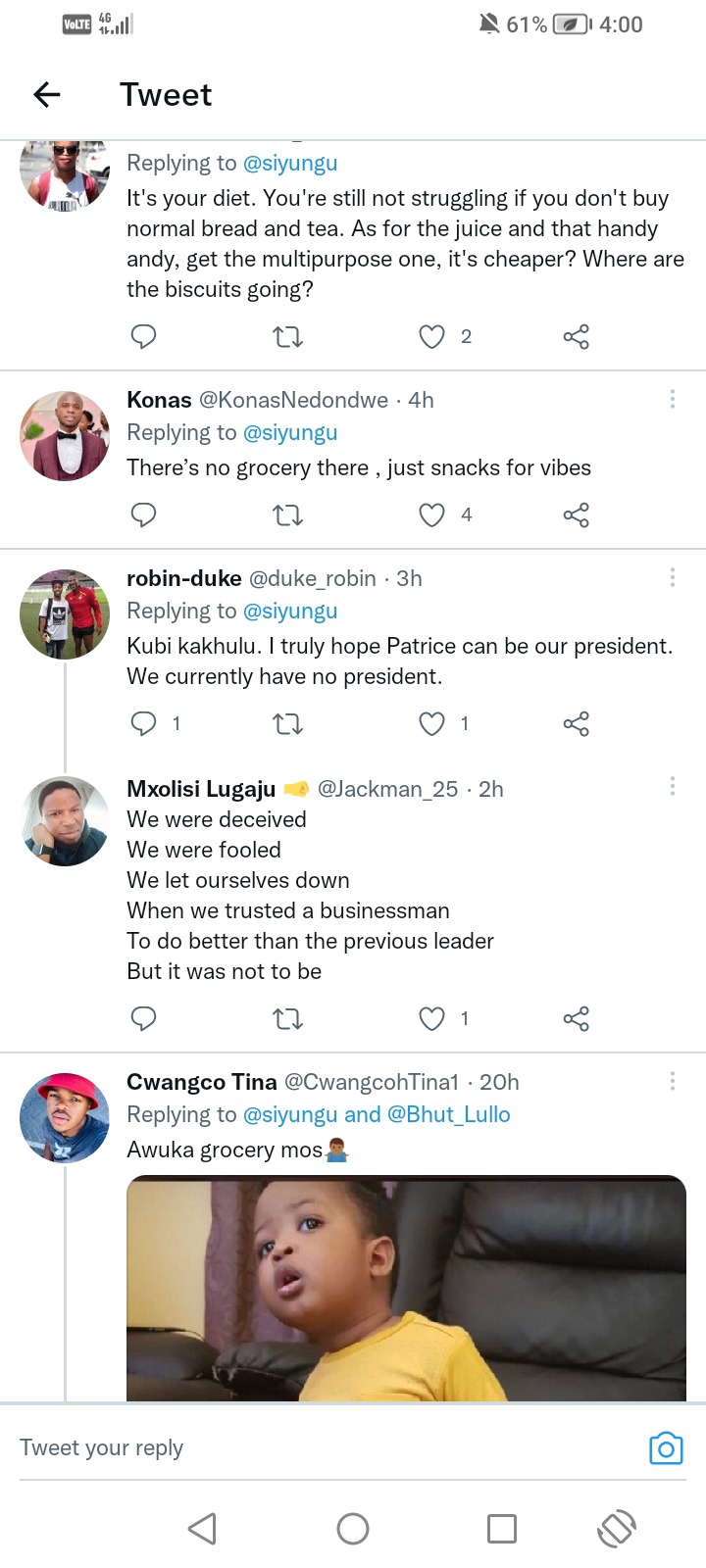Open @siyungu link in Konas's reply
The width and height of the screenshot is (706, 1568).
tap(290, 432)
